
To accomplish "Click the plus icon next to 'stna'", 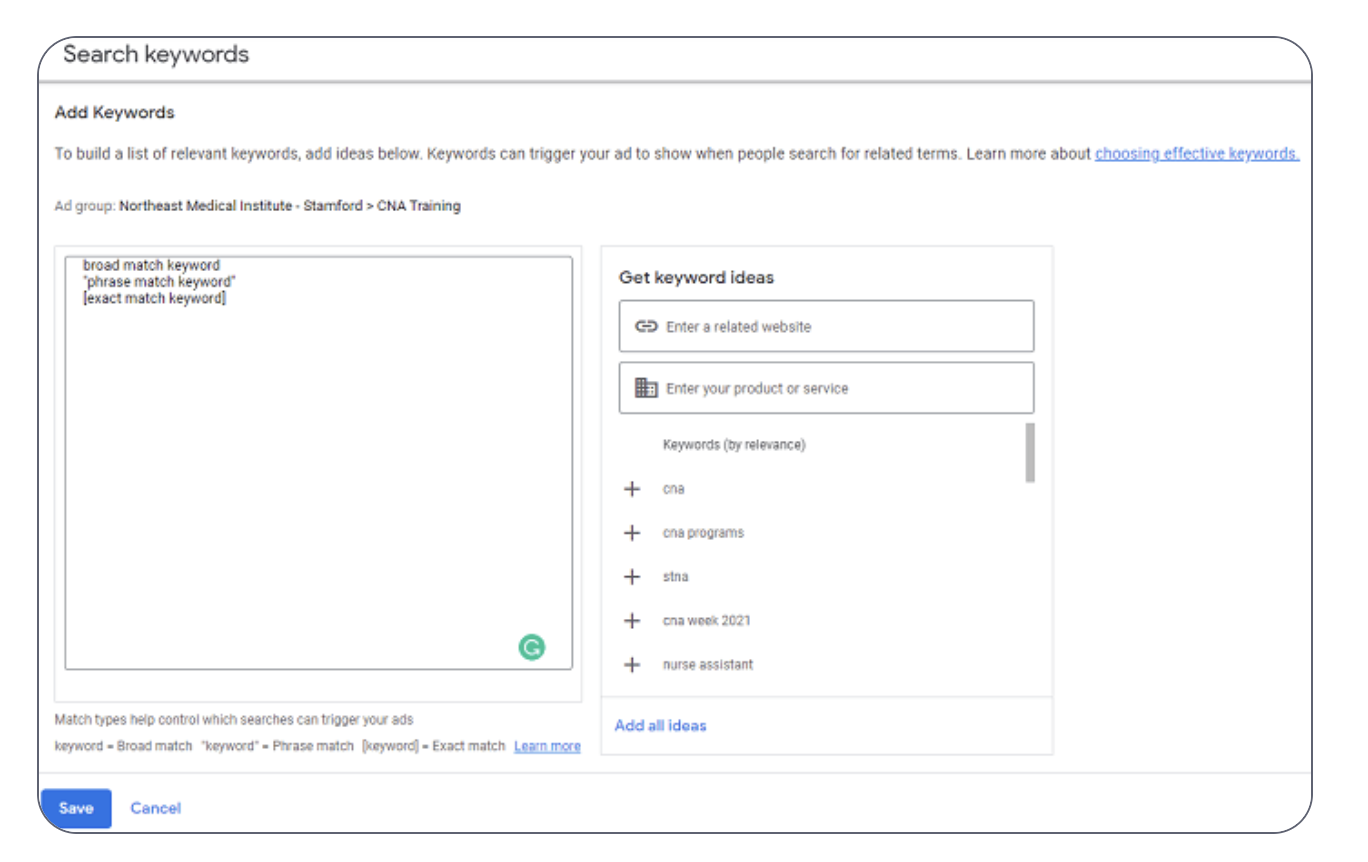I will (631, 577).
